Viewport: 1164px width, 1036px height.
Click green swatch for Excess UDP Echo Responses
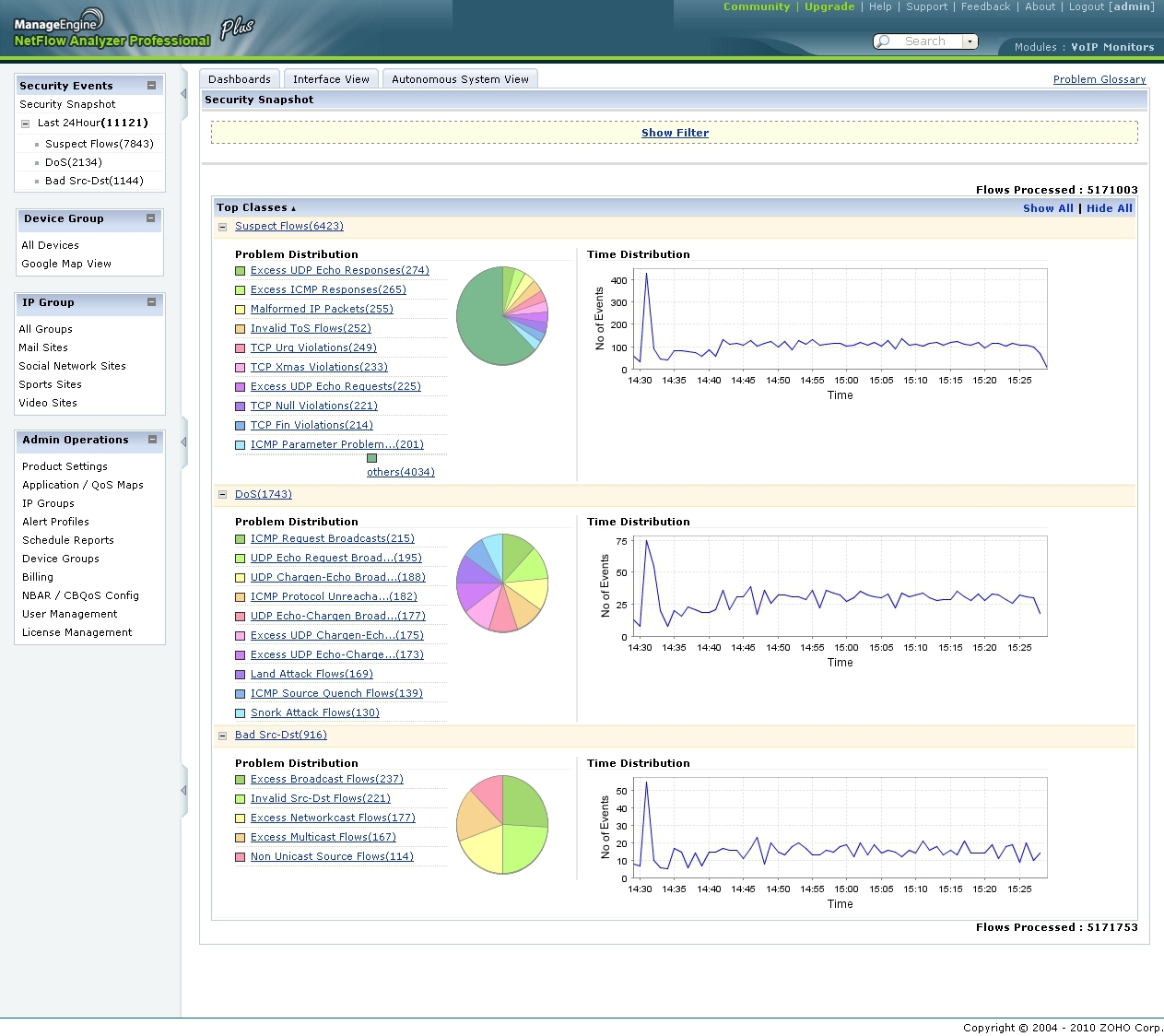(x=240, y=271)
